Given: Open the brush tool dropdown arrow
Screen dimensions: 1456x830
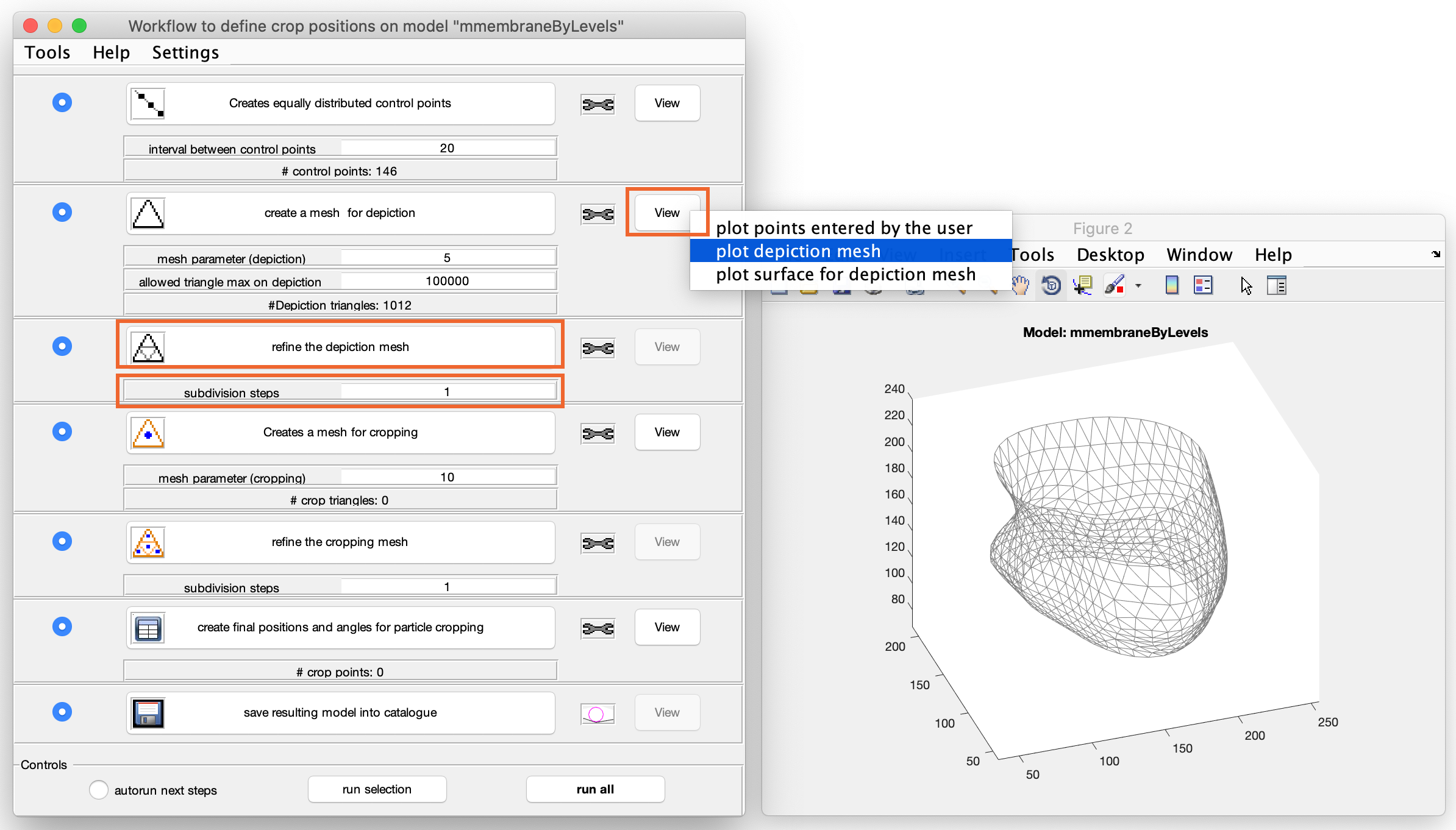Looking at the screenshot, I should [x=1138, y=285].
